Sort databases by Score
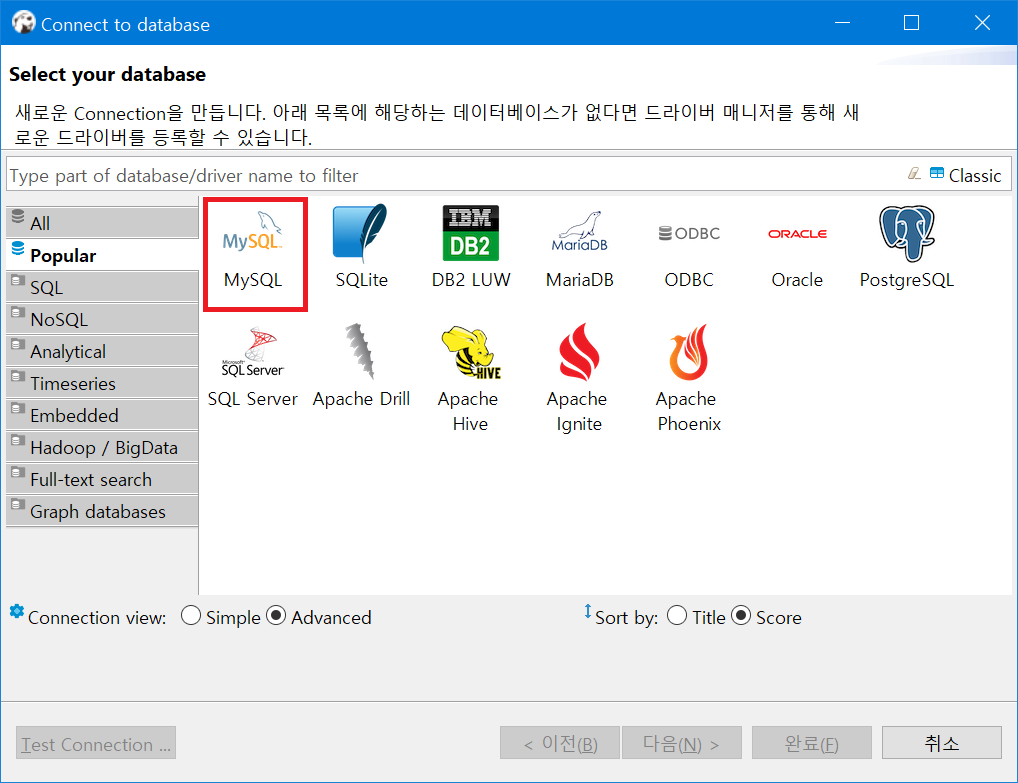This screenshot has height=783, width=1018. pos(767,617)
